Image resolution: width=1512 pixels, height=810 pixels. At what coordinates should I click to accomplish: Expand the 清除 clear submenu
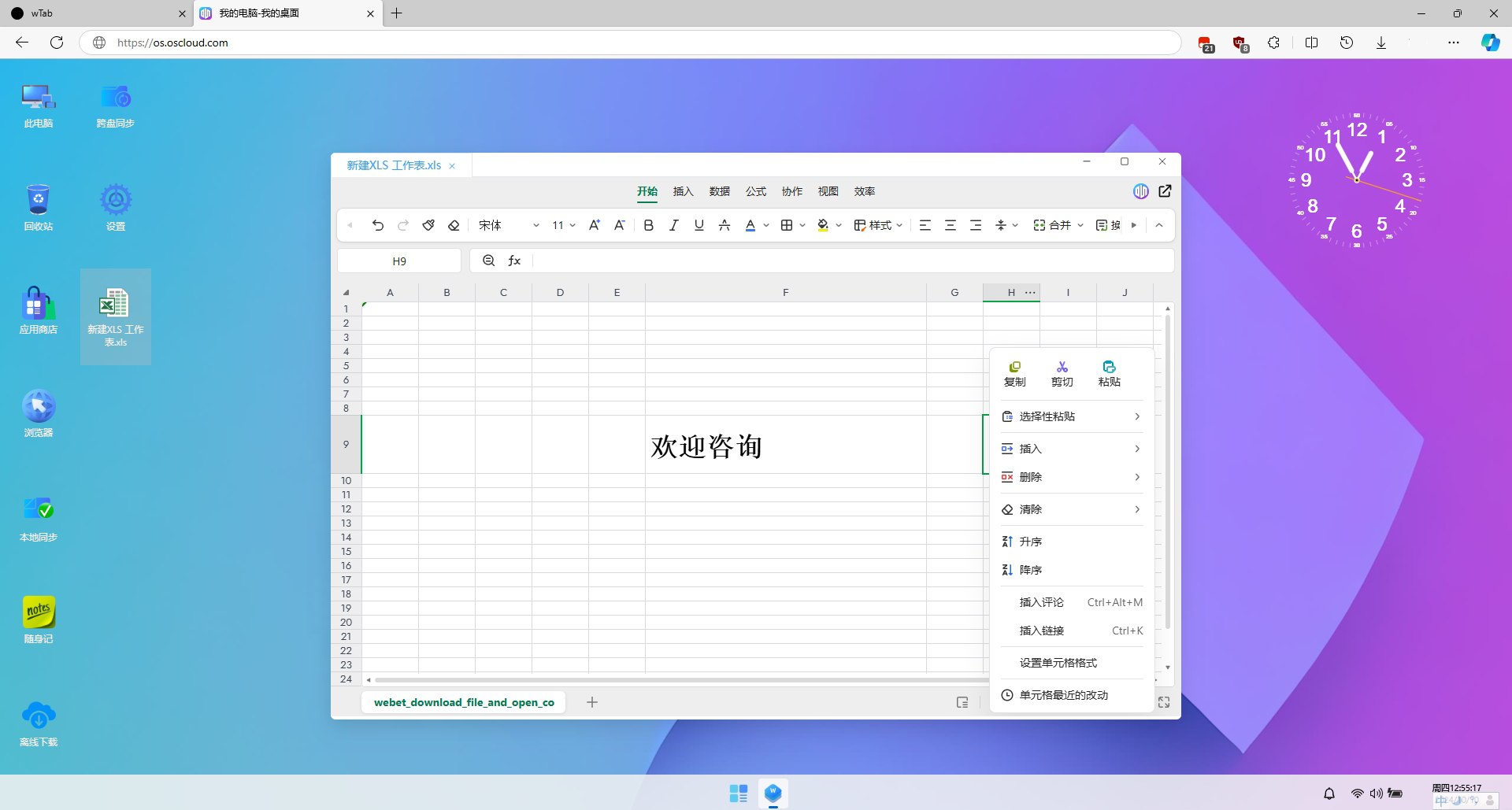(1072, 509)
